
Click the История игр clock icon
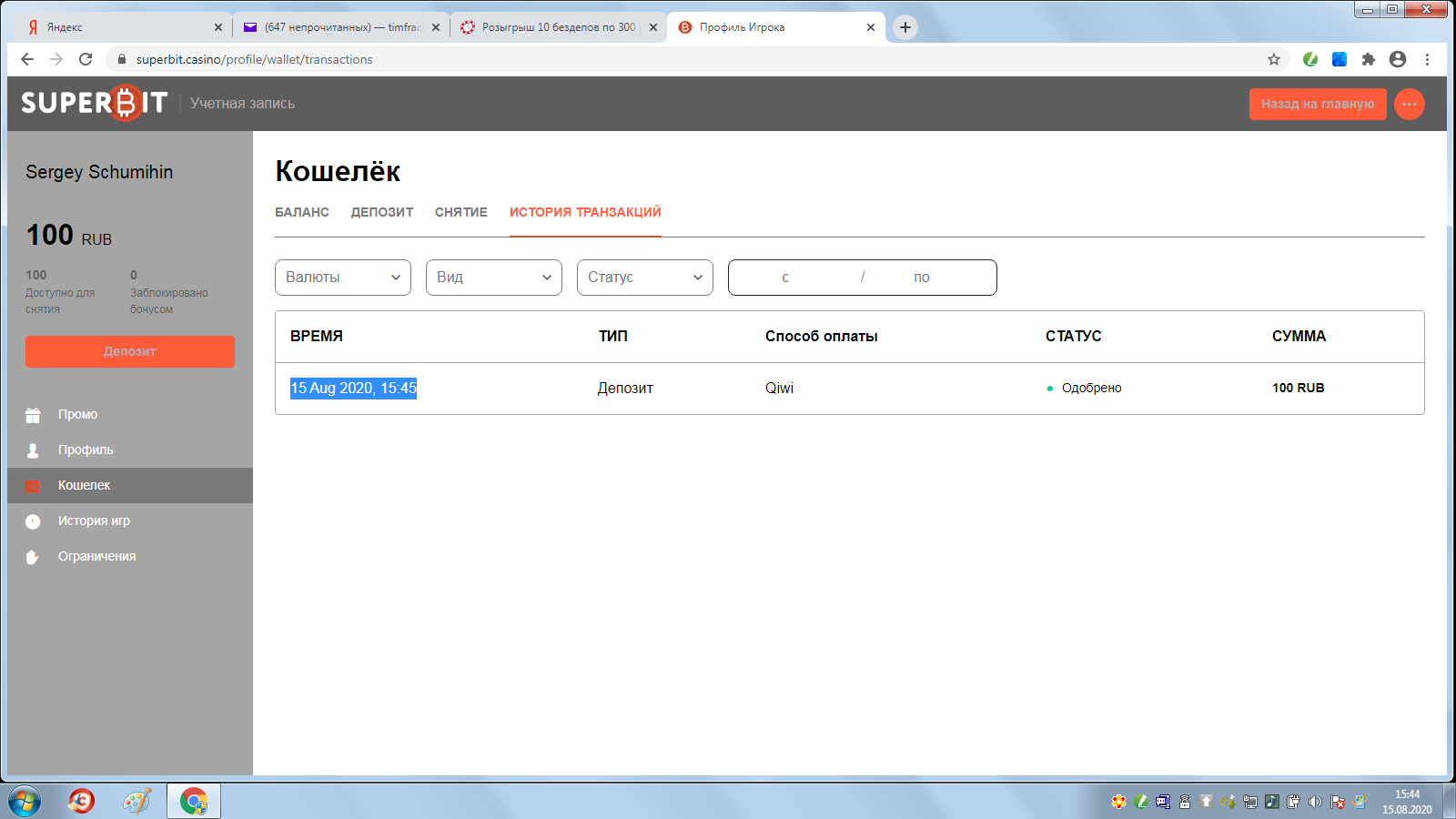(x=33, y=521)
